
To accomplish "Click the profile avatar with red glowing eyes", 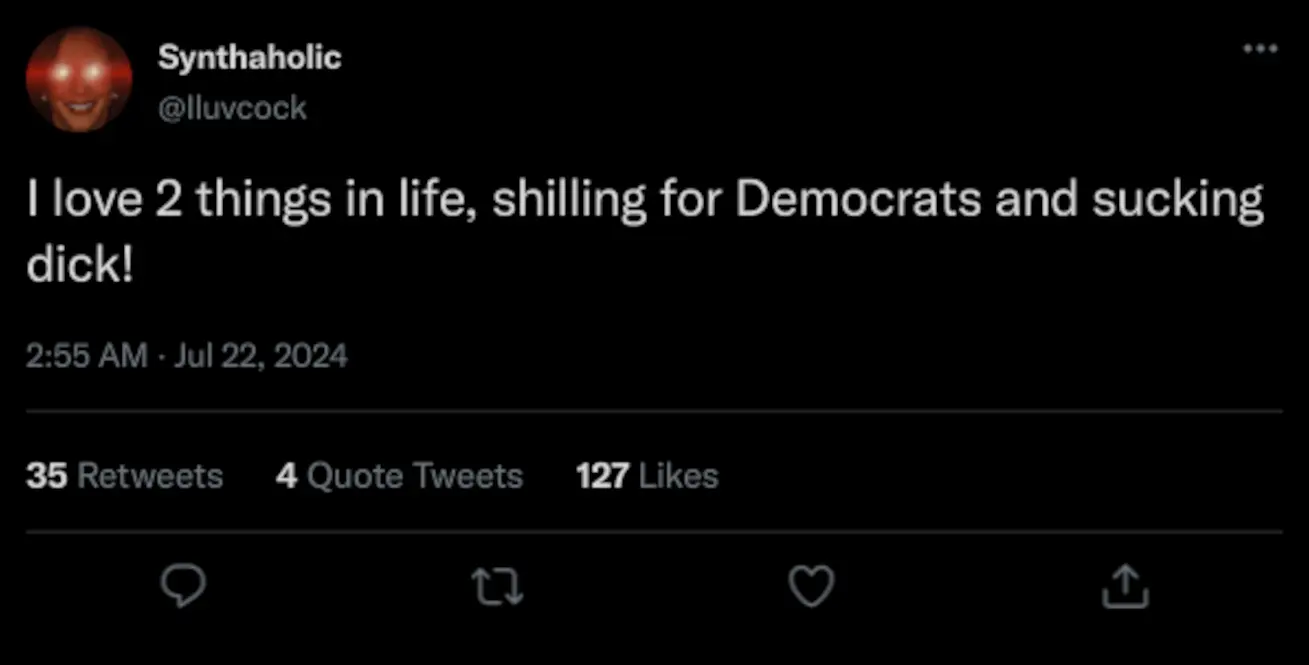I will (x=78, y=79).
